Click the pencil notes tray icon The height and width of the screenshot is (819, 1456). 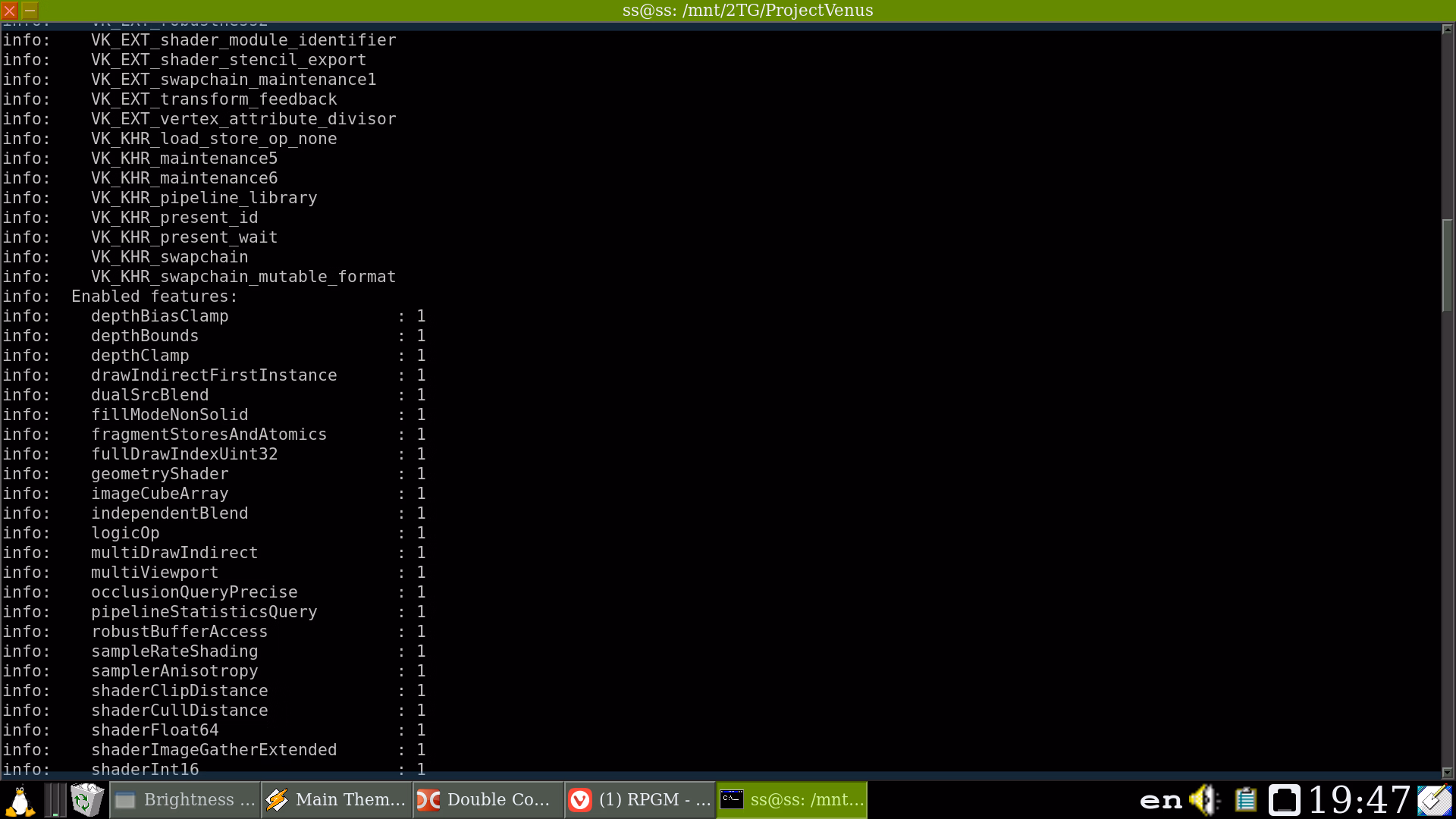pos(1434,800)
